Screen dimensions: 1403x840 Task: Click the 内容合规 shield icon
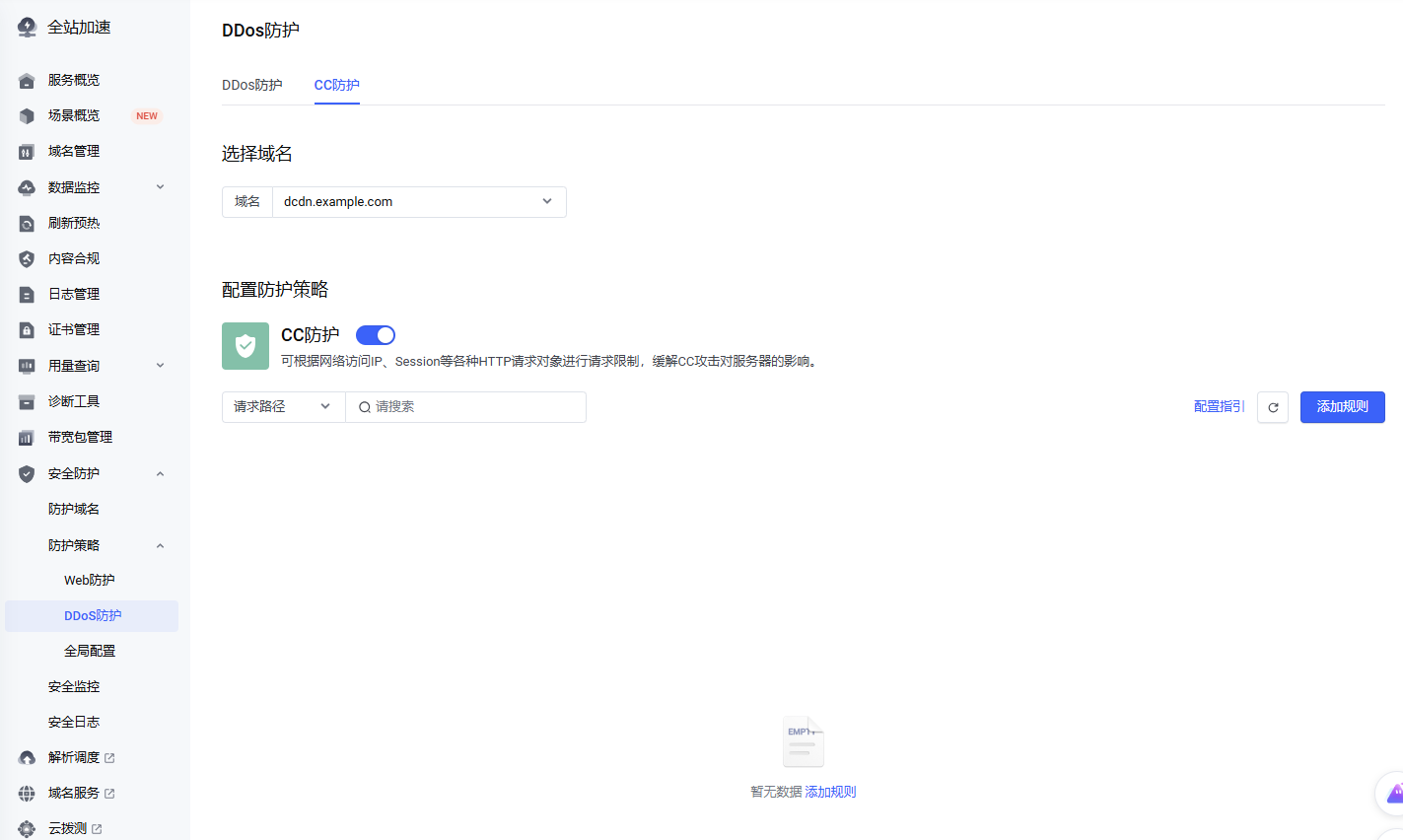click(27, 259)
